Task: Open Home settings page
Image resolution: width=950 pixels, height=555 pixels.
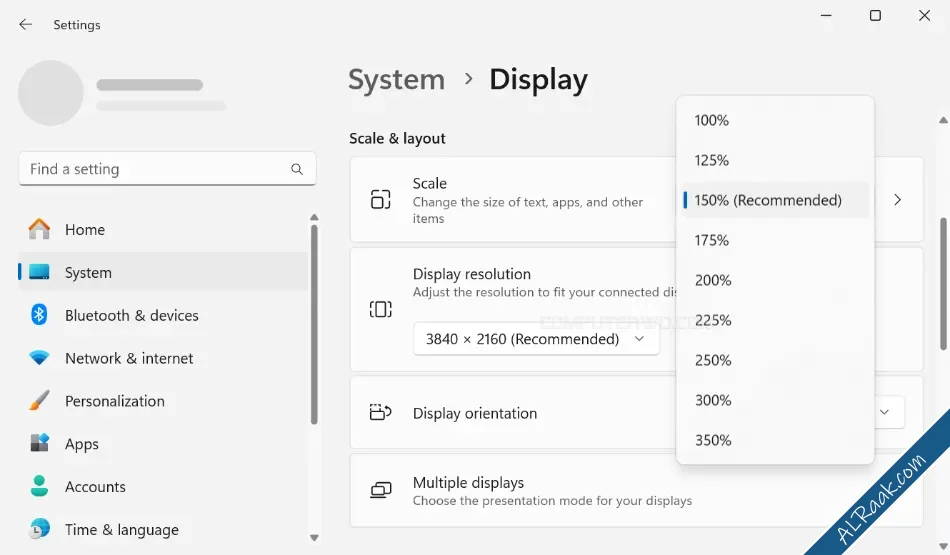Action: [164, 230]
